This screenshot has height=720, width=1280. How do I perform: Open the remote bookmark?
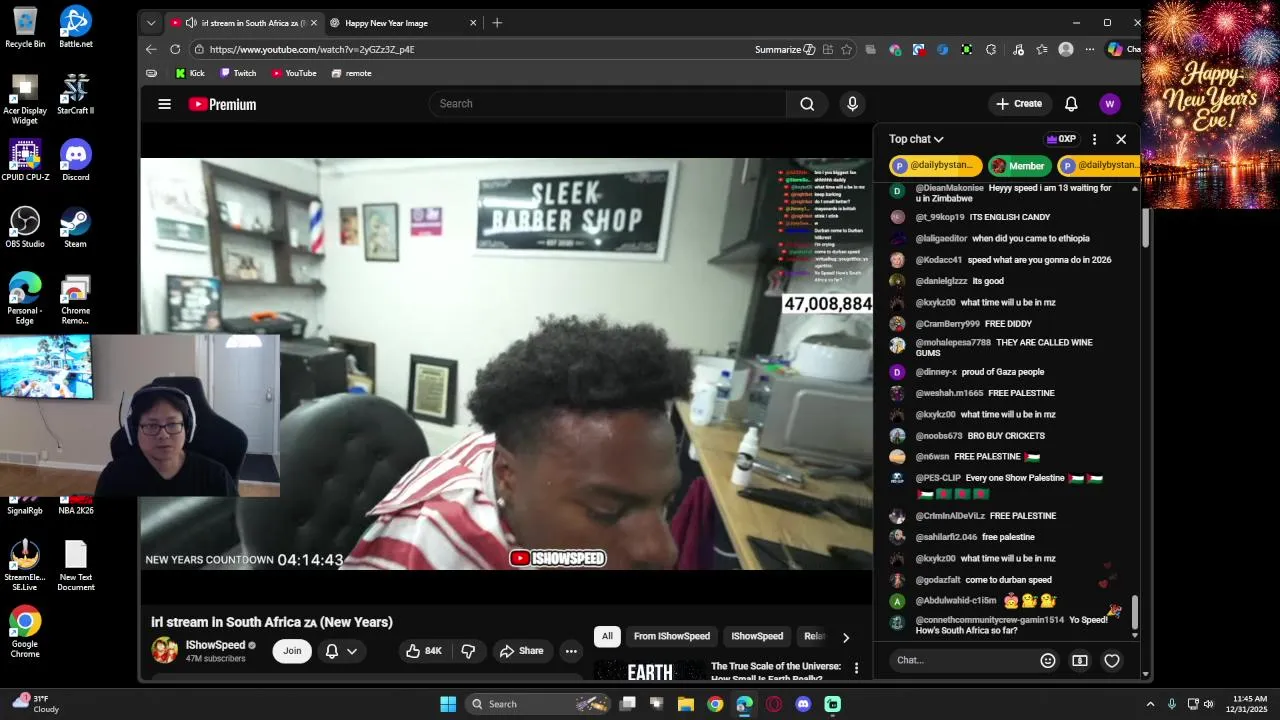[x=351, y=73]
